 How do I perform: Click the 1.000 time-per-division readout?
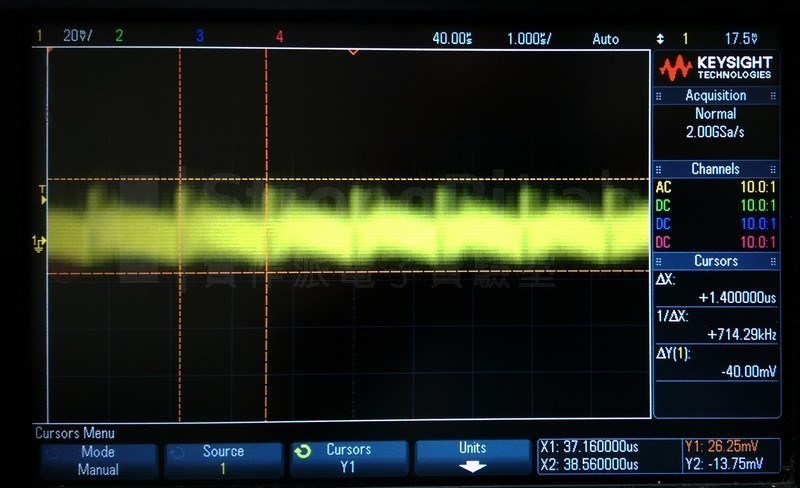click(529, 39)
